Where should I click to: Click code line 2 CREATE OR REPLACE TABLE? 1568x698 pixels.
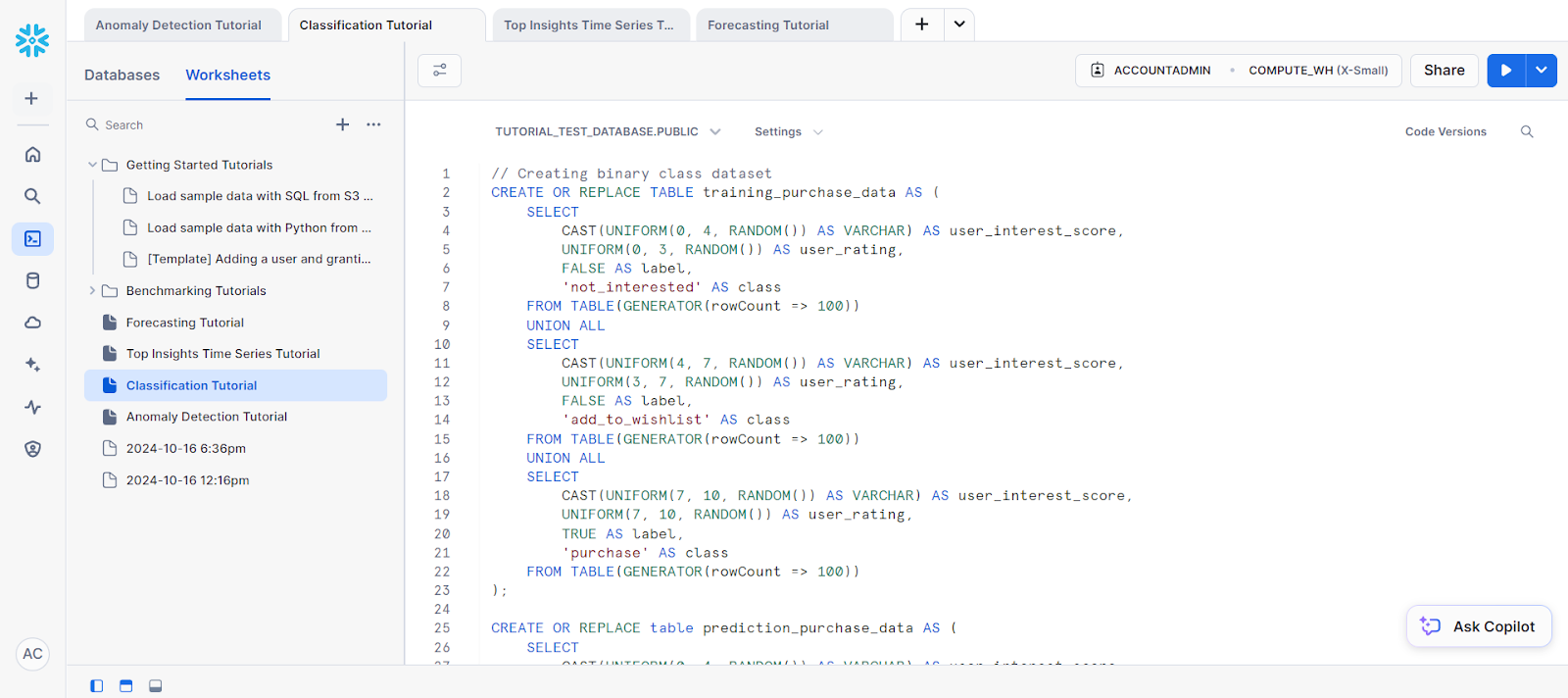(715, 193)
